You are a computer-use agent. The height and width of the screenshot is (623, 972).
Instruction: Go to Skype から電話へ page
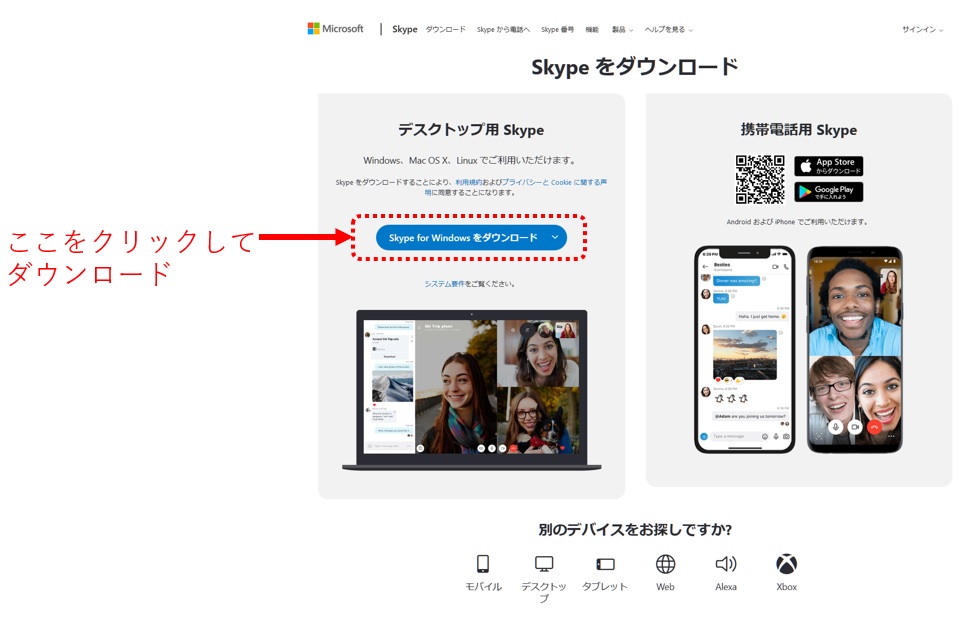(503, 30)
